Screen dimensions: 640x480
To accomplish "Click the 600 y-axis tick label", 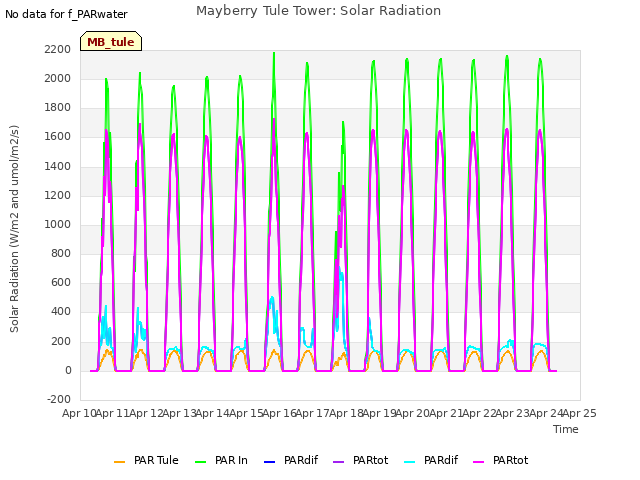I will point(61,282).
